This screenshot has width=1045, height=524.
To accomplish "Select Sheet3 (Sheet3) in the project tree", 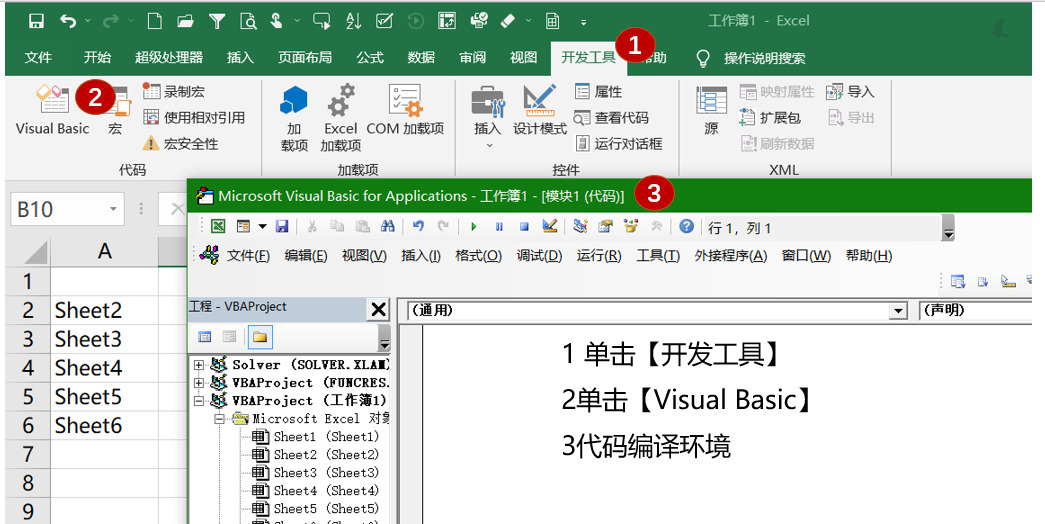I will click(x=316, y=473).
